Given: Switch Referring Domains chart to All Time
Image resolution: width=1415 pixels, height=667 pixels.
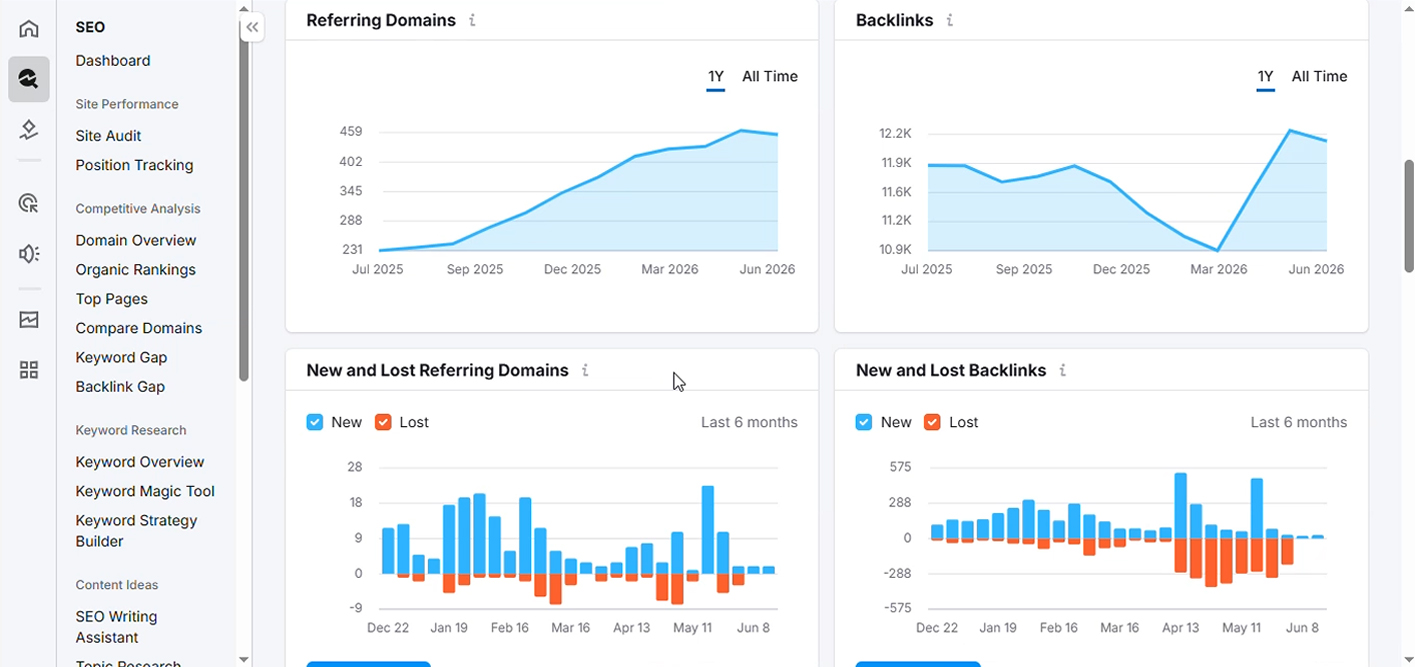Looking at the screenshot, I should 770,76.
